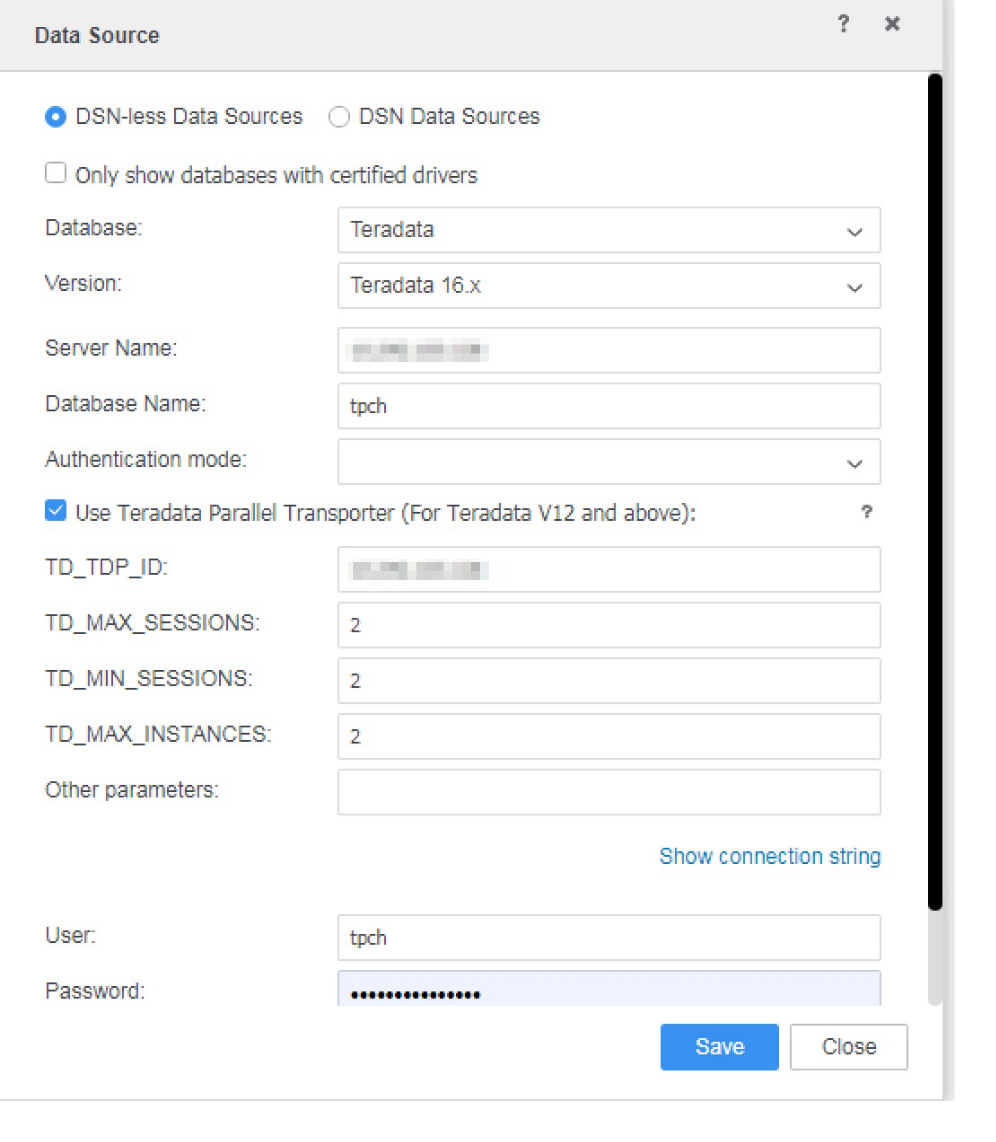Open help for Teradata Parallel Transporter option
The height and width of the screenshot is (1142, 996).
tap(866, 512)
